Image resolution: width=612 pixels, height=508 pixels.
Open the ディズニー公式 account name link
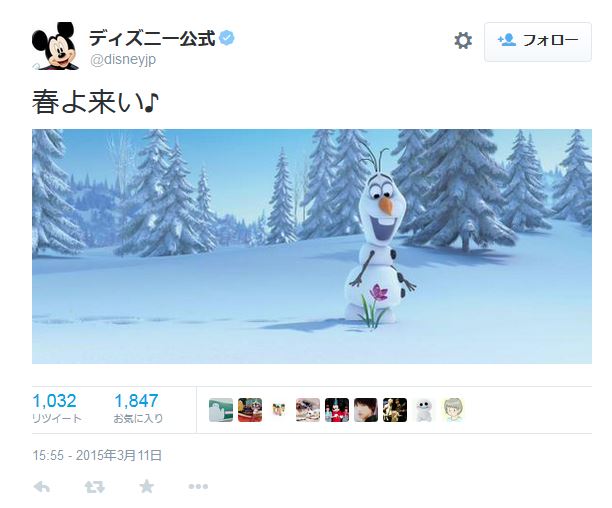click(152, 38)
